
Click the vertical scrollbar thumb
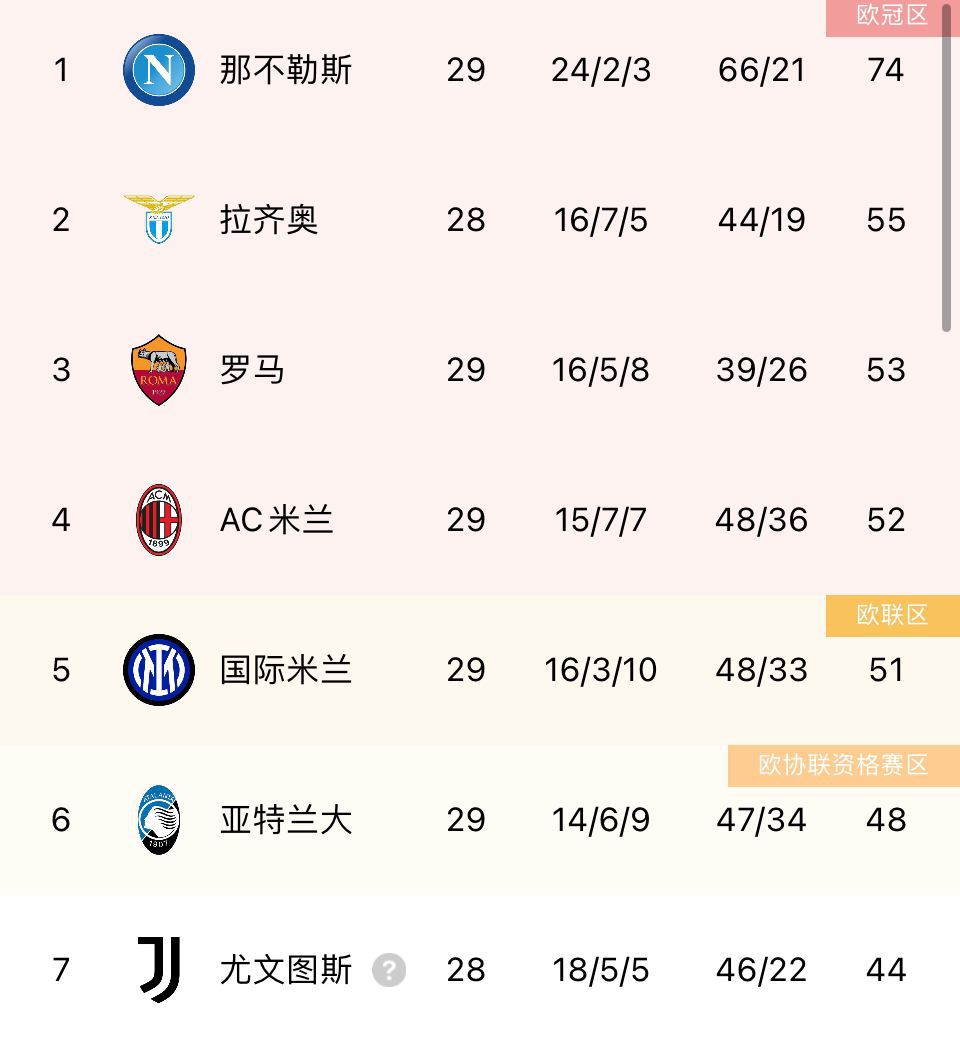pyautogui.click(x=946, y=170)
